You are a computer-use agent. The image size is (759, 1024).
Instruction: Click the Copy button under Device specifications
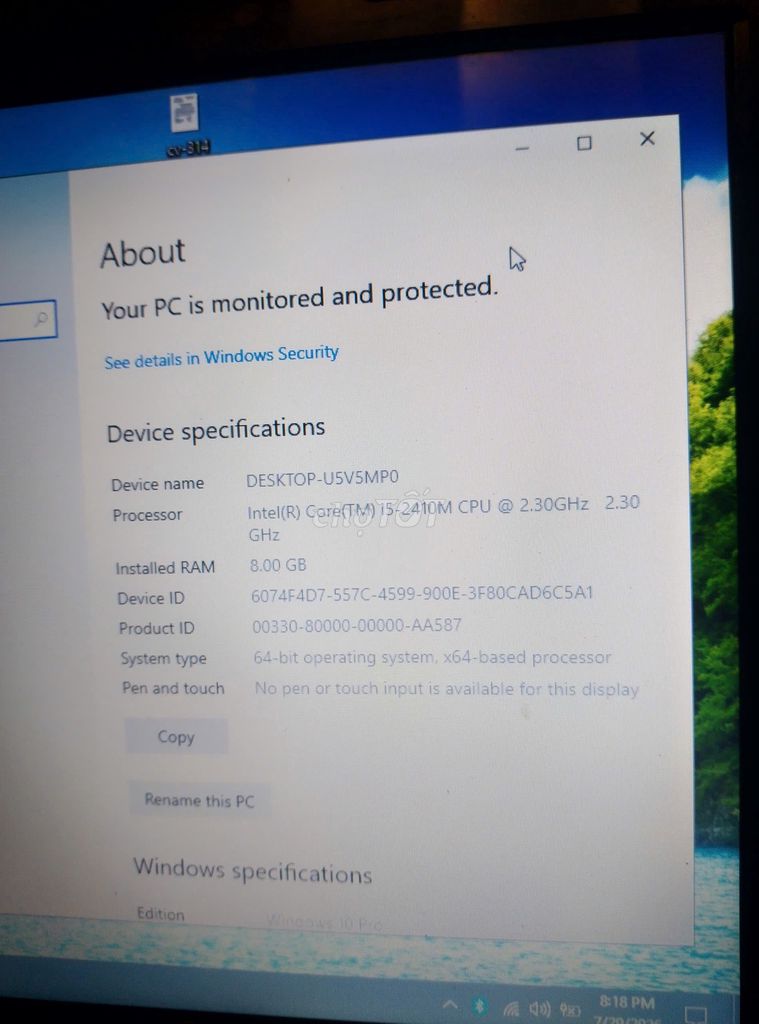tap(176, 737)
